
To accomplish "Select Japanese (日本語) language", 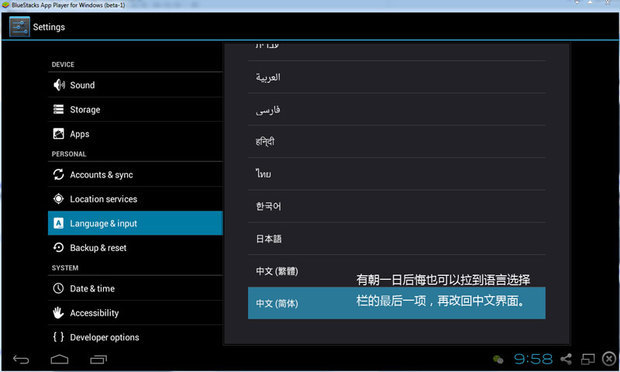I will [397, 239].
